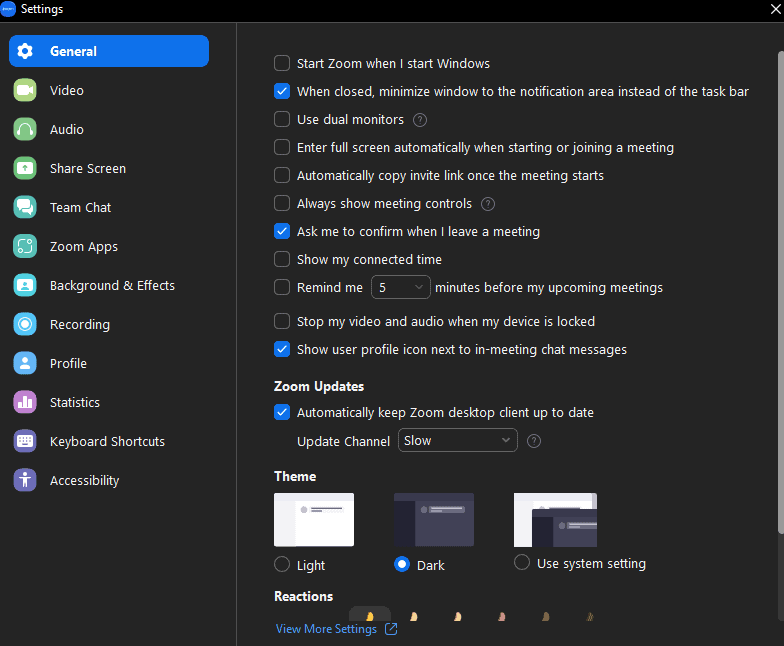Viewport: 784px width, 646px height.
Task: Open Background & Effects settings
Action: point(109,285)
